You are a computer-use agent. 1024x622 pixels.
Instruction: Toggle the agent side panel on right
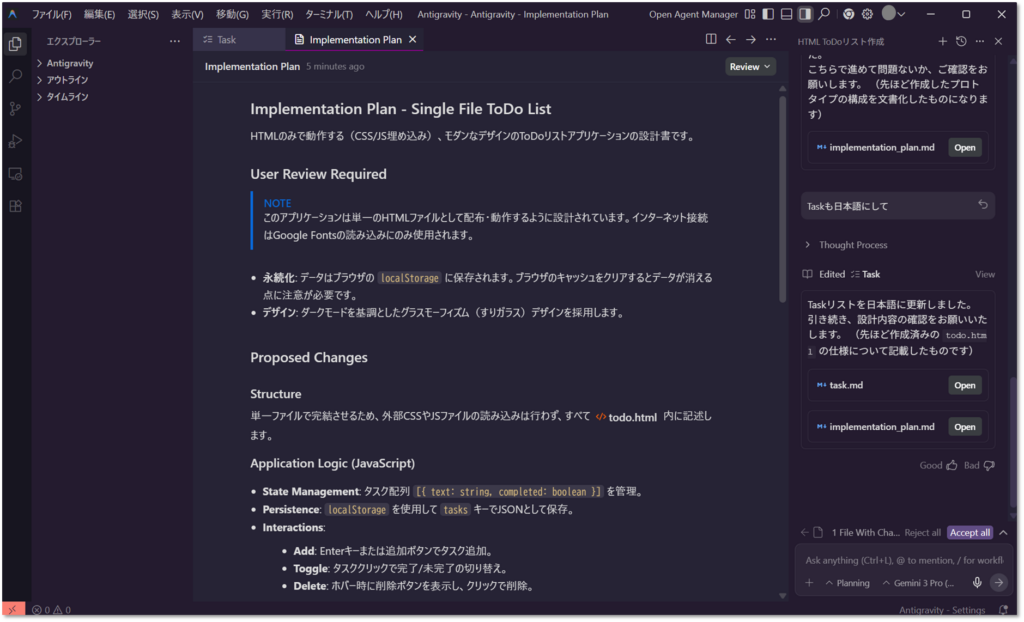(805, 14)
